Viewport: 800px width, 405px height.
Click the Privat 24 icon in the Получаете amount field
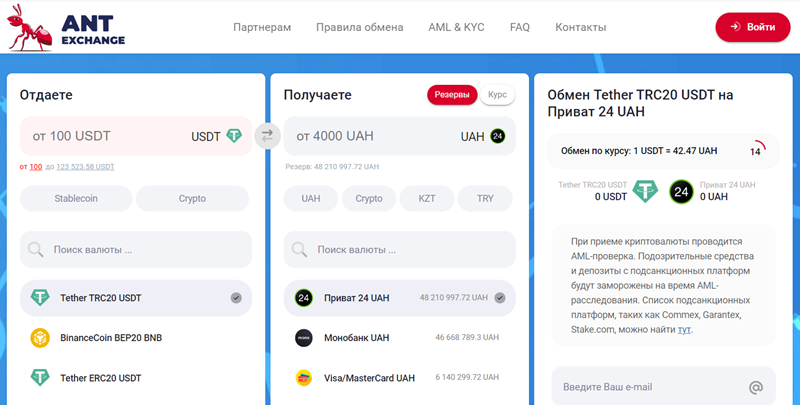click(x=498, y=136)
